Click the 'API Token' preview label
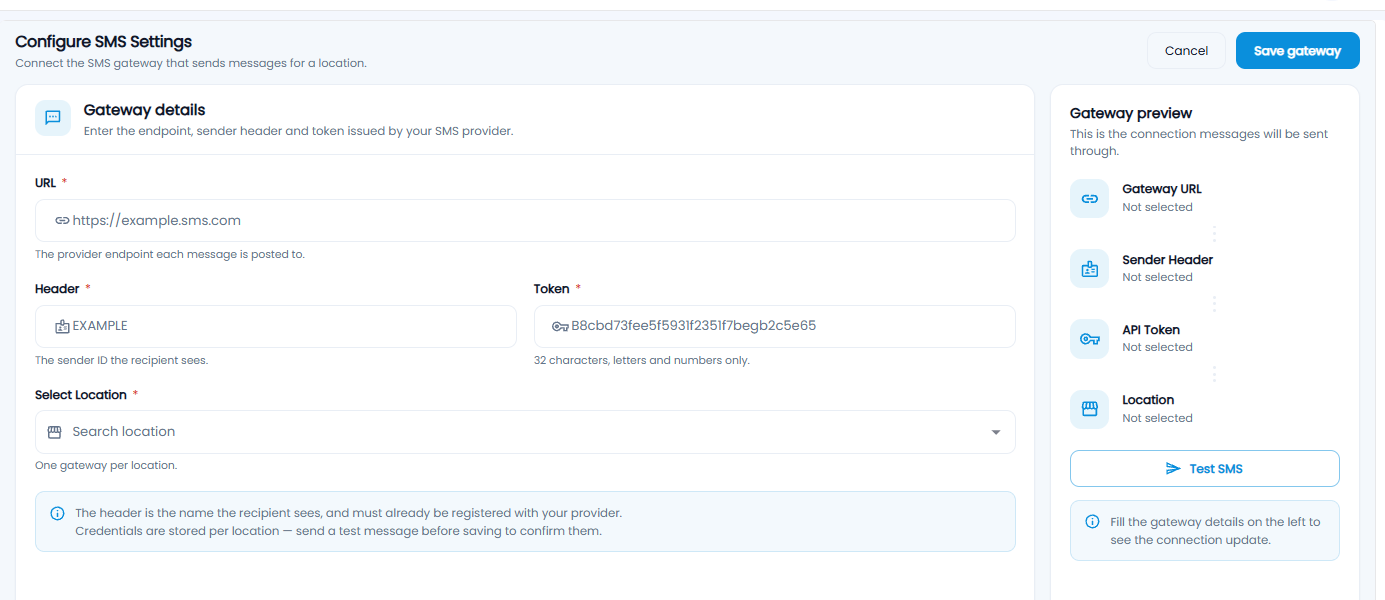1385x600 pixels. pos(1151,330)
